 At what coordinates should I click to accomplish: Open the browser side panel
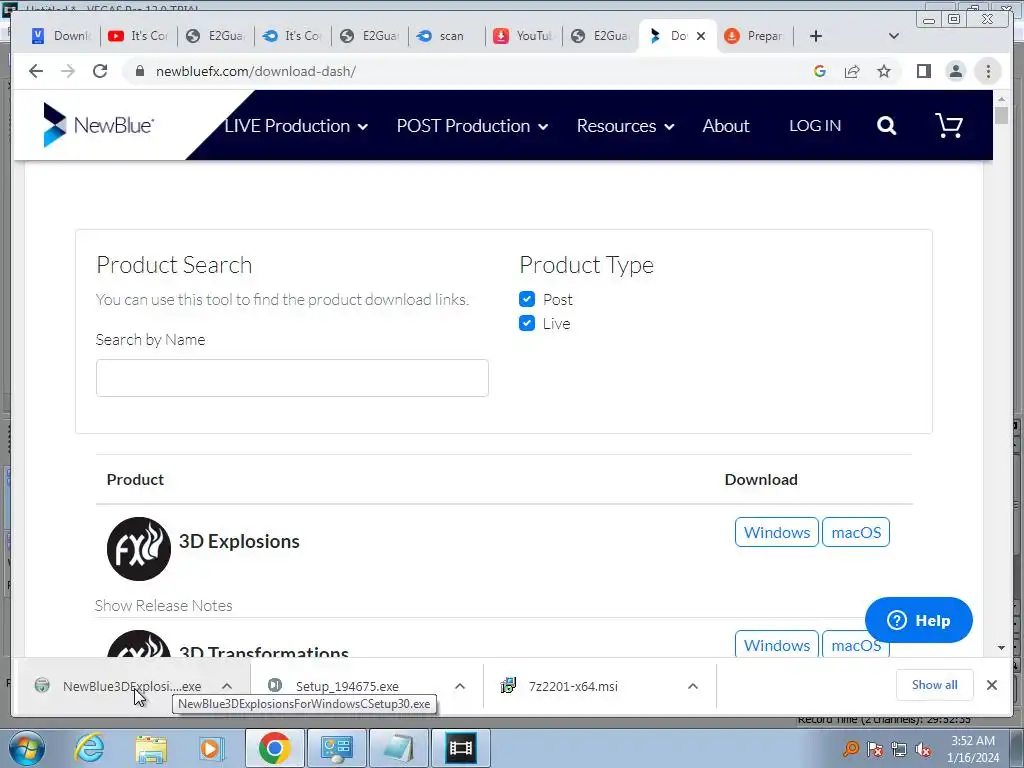923,71
